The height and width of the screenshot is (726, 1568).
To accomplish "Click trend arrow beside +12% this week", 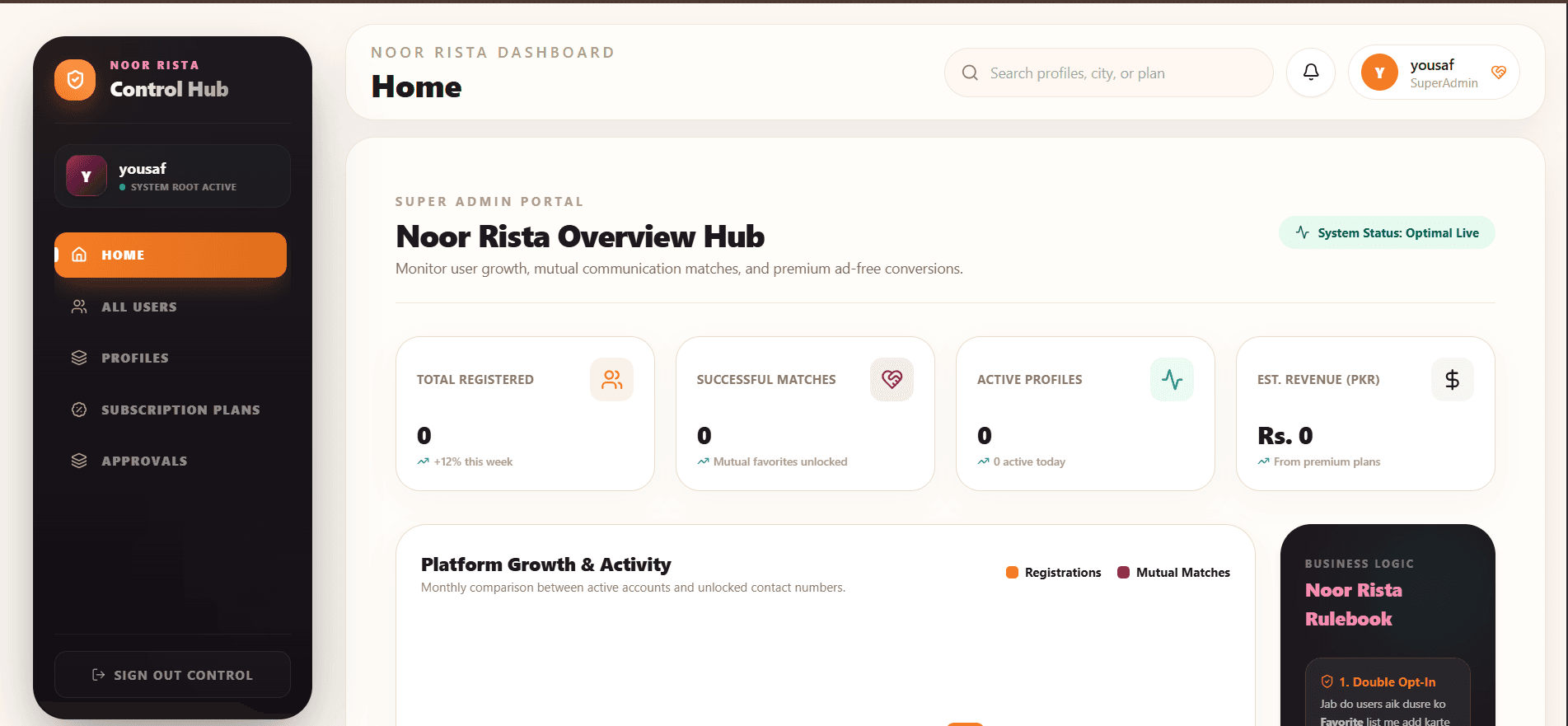I will (x=424, y=461).
